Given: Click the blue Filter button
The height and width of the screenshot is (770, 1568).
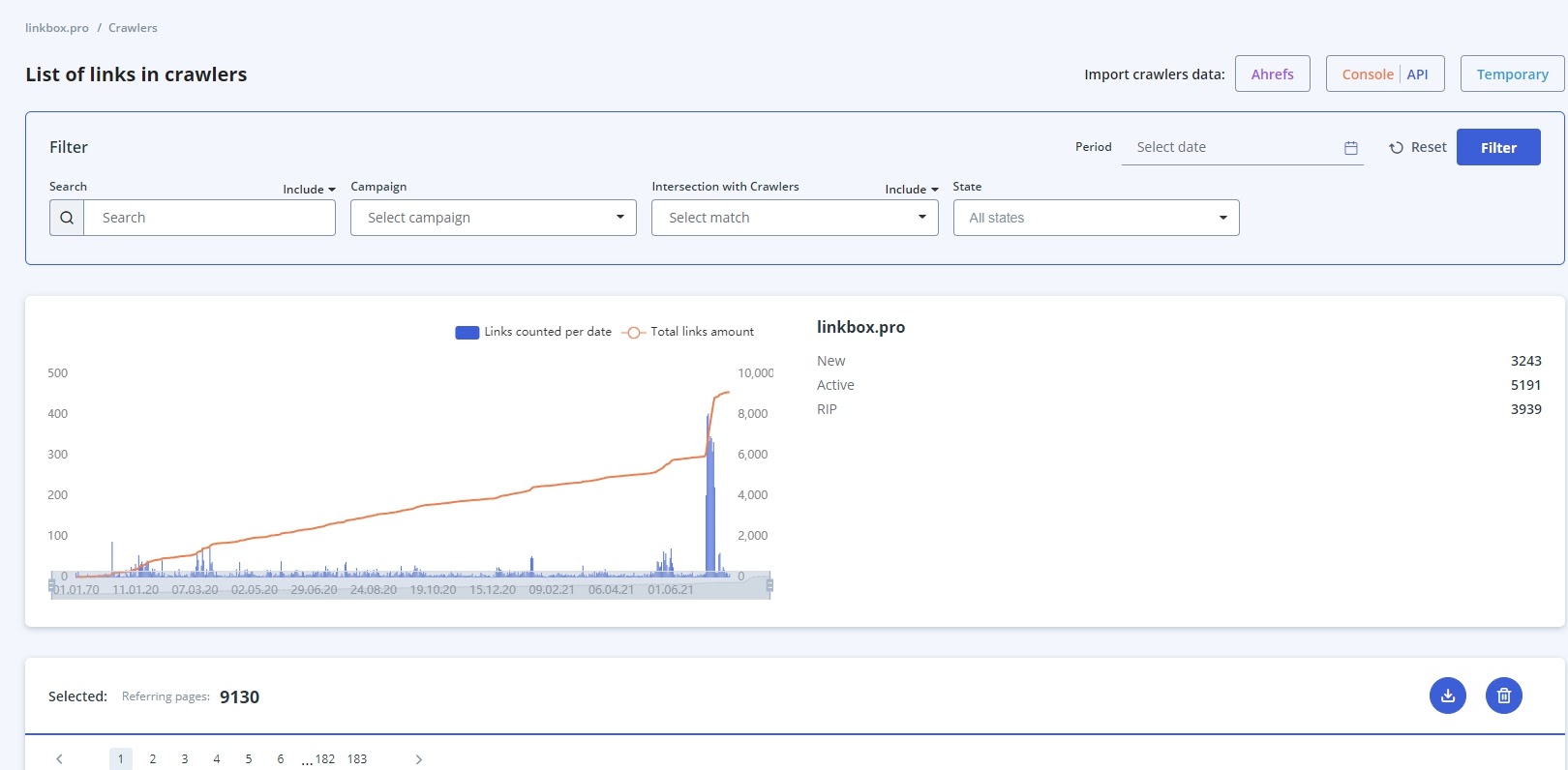Looking at the screenshot, I should [x=1498, y=147].
